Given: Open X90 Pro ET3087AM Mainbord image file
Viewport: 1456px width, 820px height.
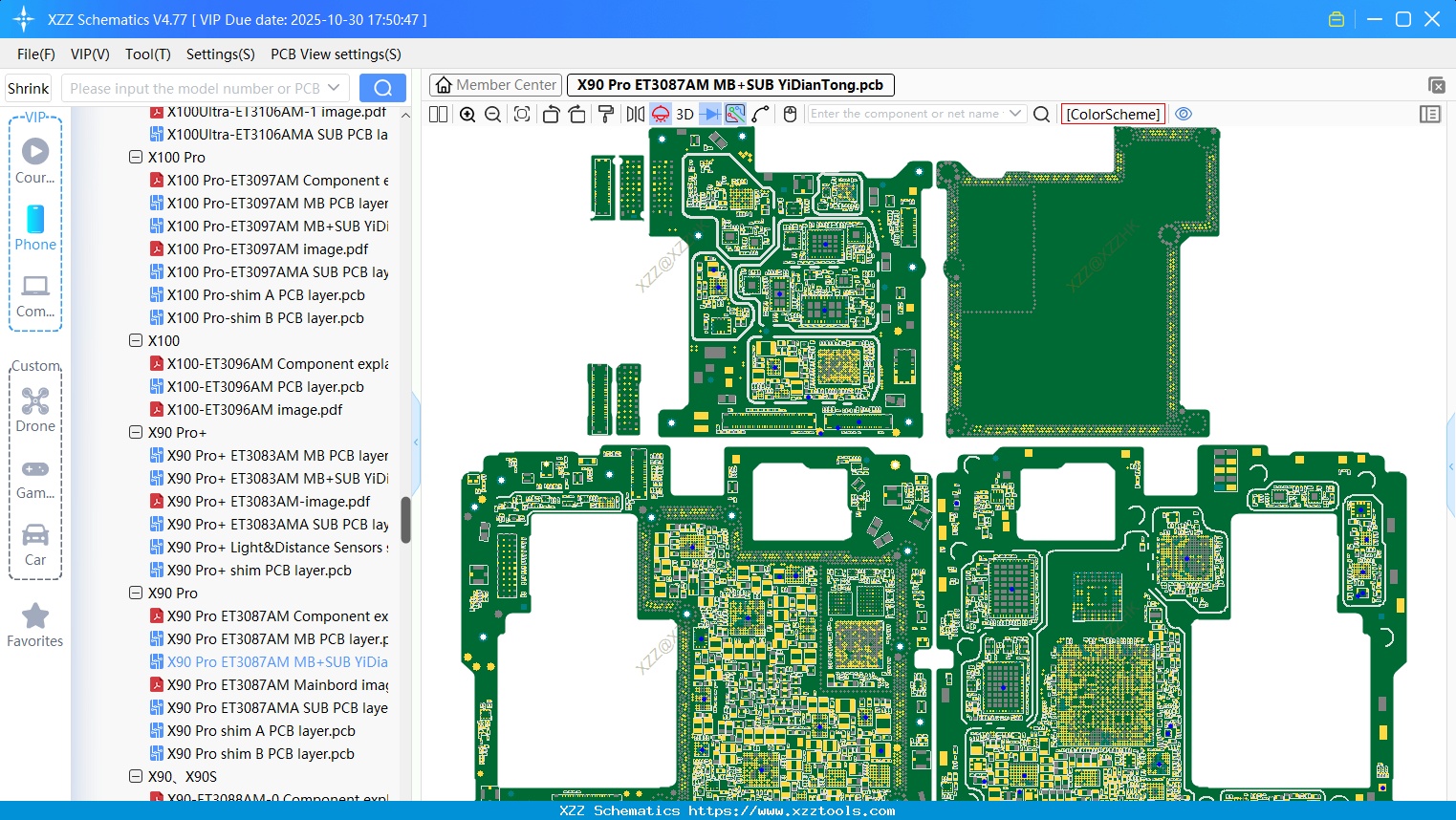Looking at the screenshot, I should click(x=270, y=684).
